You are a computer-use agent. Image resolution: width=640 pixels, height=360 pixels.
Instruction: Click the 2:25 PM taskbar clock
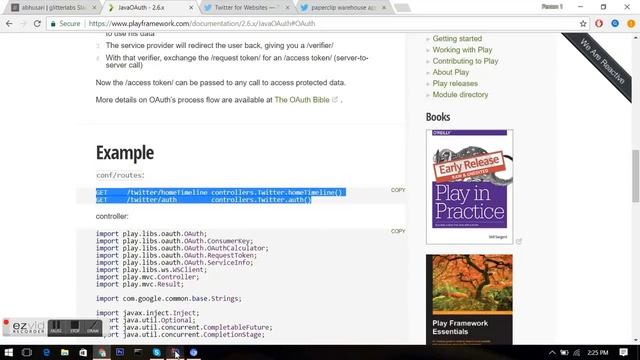[x=598, y=353]
